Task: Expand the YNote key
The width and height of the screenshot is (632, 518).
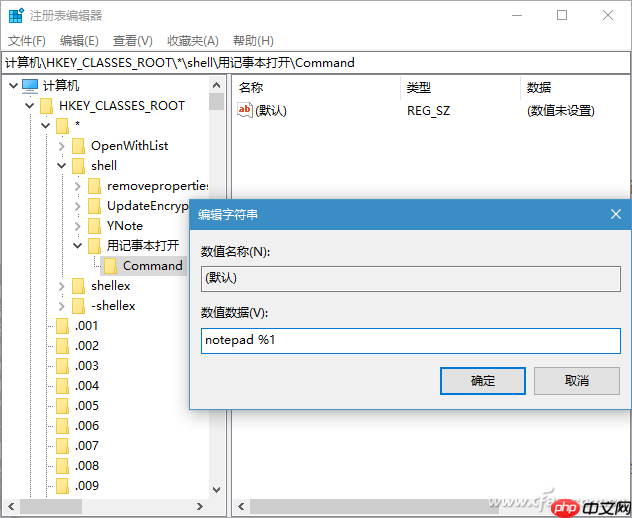Action: tap(78, 226)
